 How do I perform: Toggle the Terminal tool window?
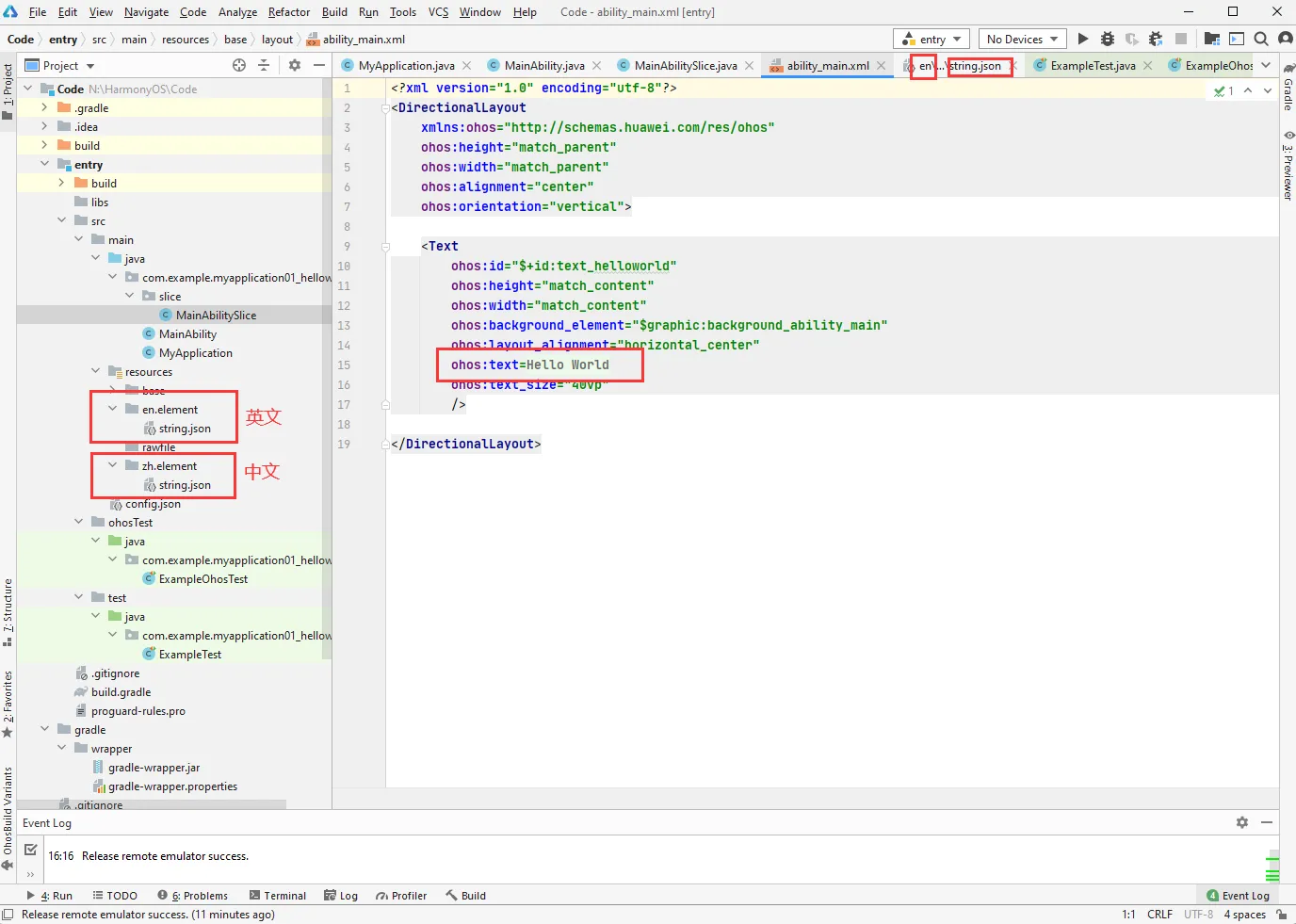[278, 896]
